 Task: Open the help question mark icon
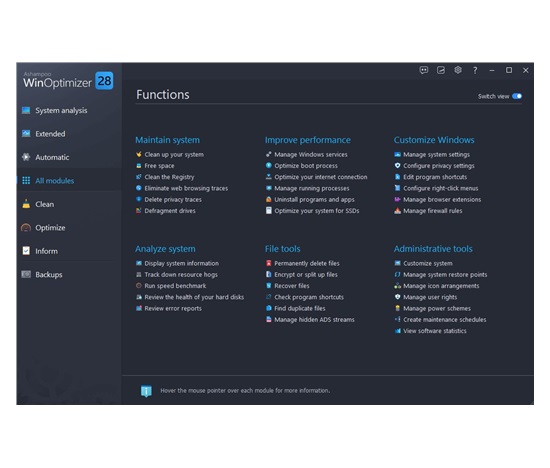pos(475,70)
